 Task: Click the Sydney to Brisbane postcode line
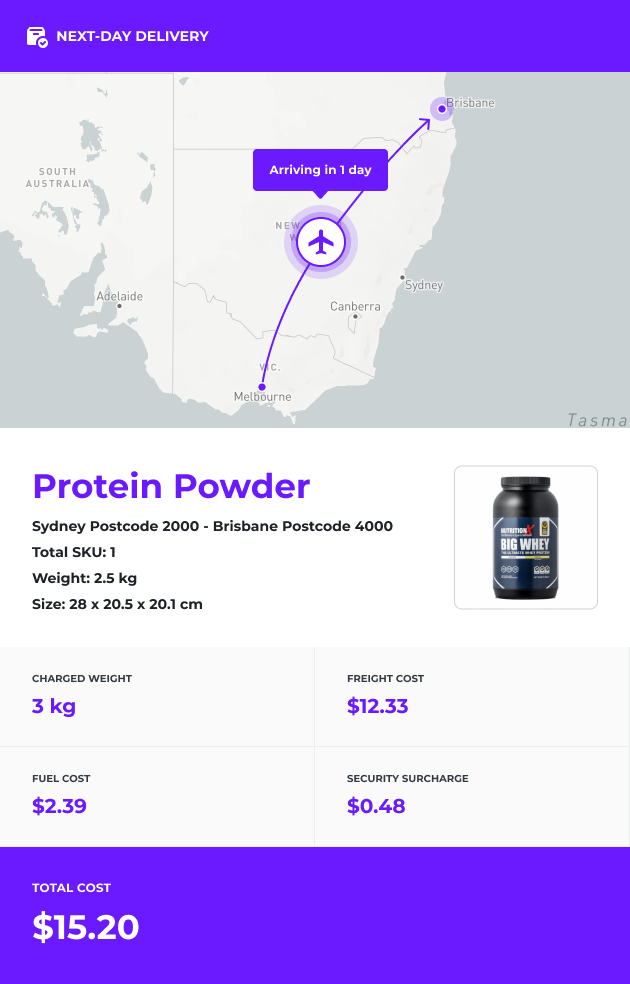[213, 526]
